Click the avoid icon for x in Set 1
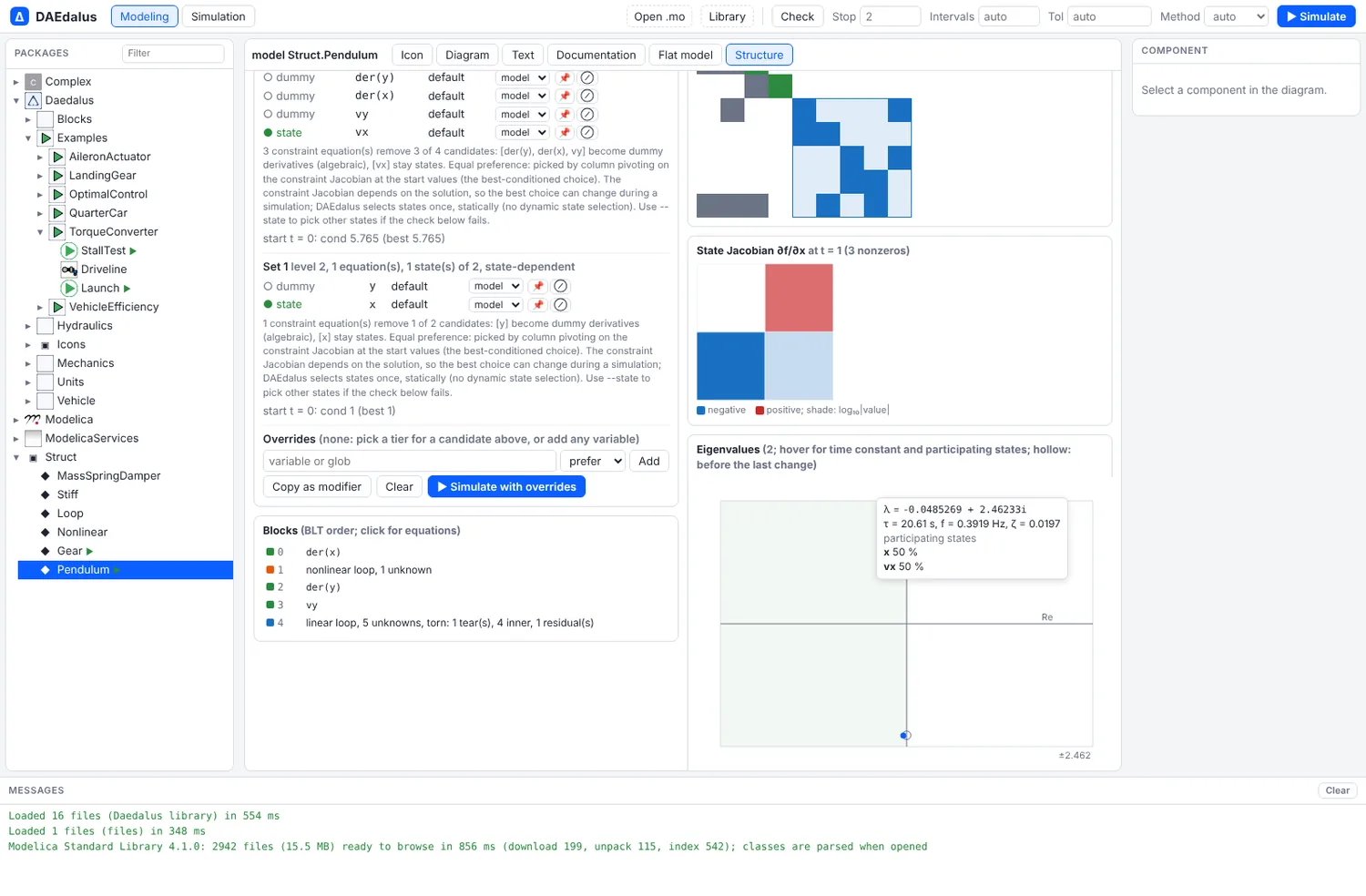Viewport: 1366px width, 896px height. (x=561, y=304)
